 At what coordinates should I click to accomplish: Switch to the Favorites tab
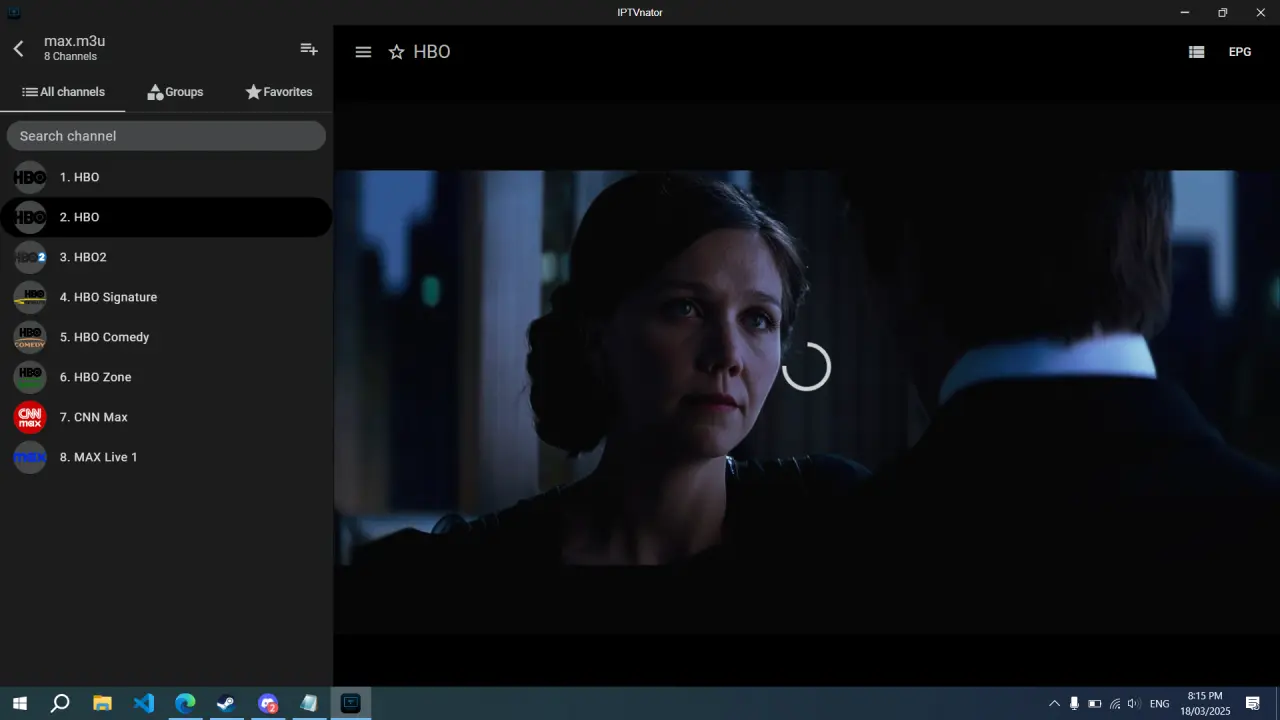tap(279, 92)
